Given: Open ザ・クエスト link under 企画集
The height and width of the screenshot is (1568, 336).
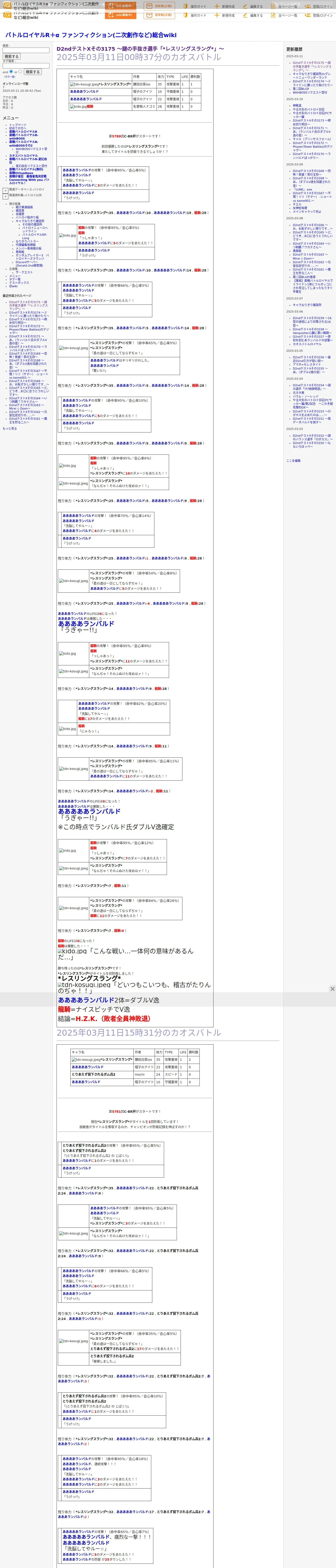Looking at the screenshot, I should 24,273.
